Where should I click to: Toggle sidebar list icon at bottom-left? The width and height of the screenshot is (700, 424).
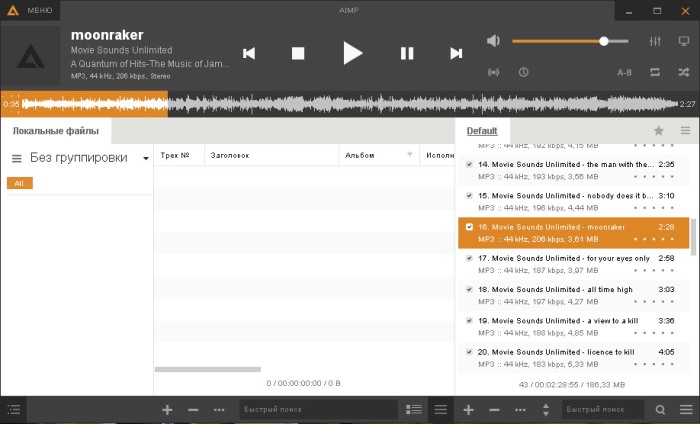coord(14,409)
